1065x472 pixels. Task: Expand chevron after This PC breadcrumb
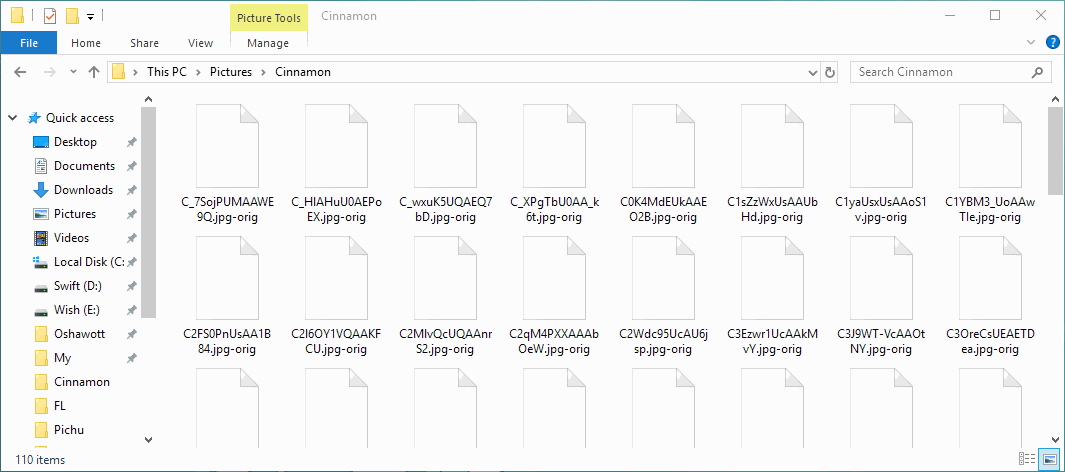[x=200, y=72]
